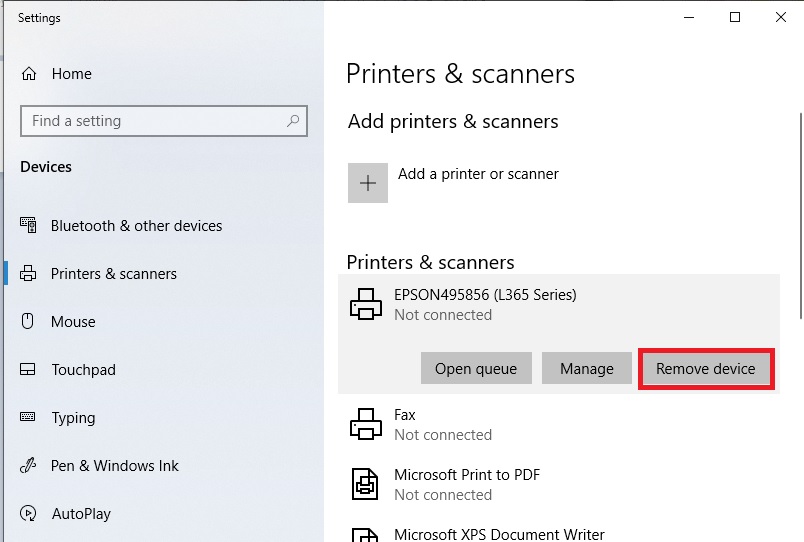
Task: Click the AutoPlay sidebar icon
Action: [x=28, y=513]
